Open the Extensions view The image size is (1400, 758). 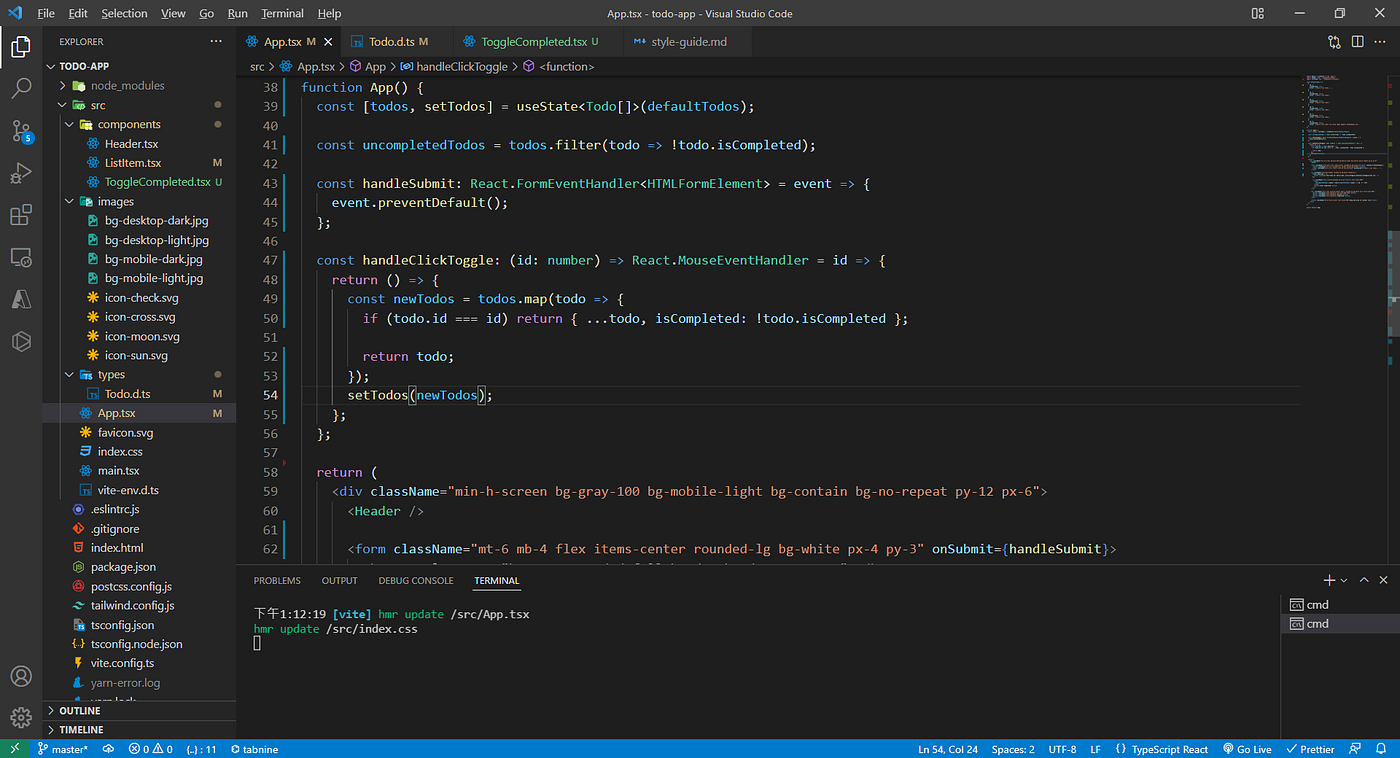(x=21, y=216)
